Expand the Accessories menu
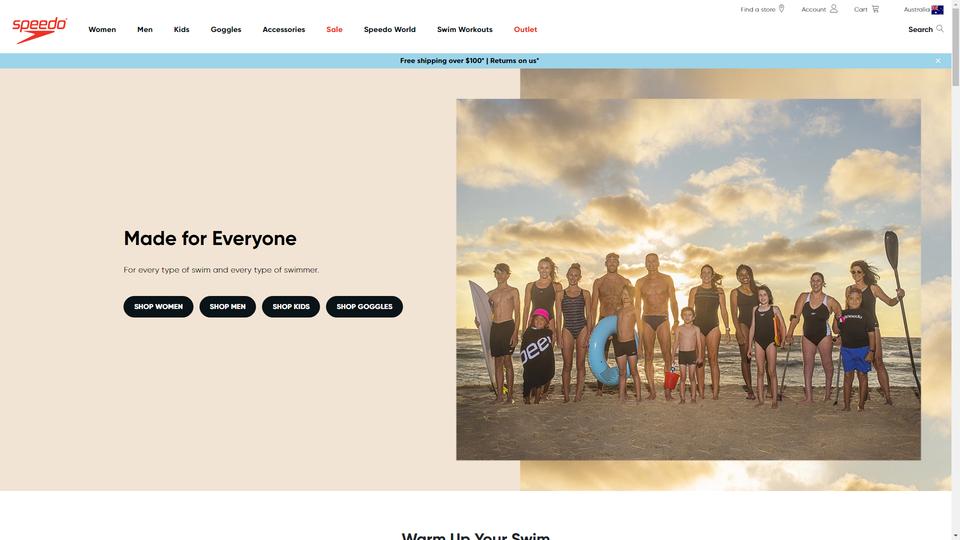Viewport: 960px width, 540px height. (x=283, y=29)
